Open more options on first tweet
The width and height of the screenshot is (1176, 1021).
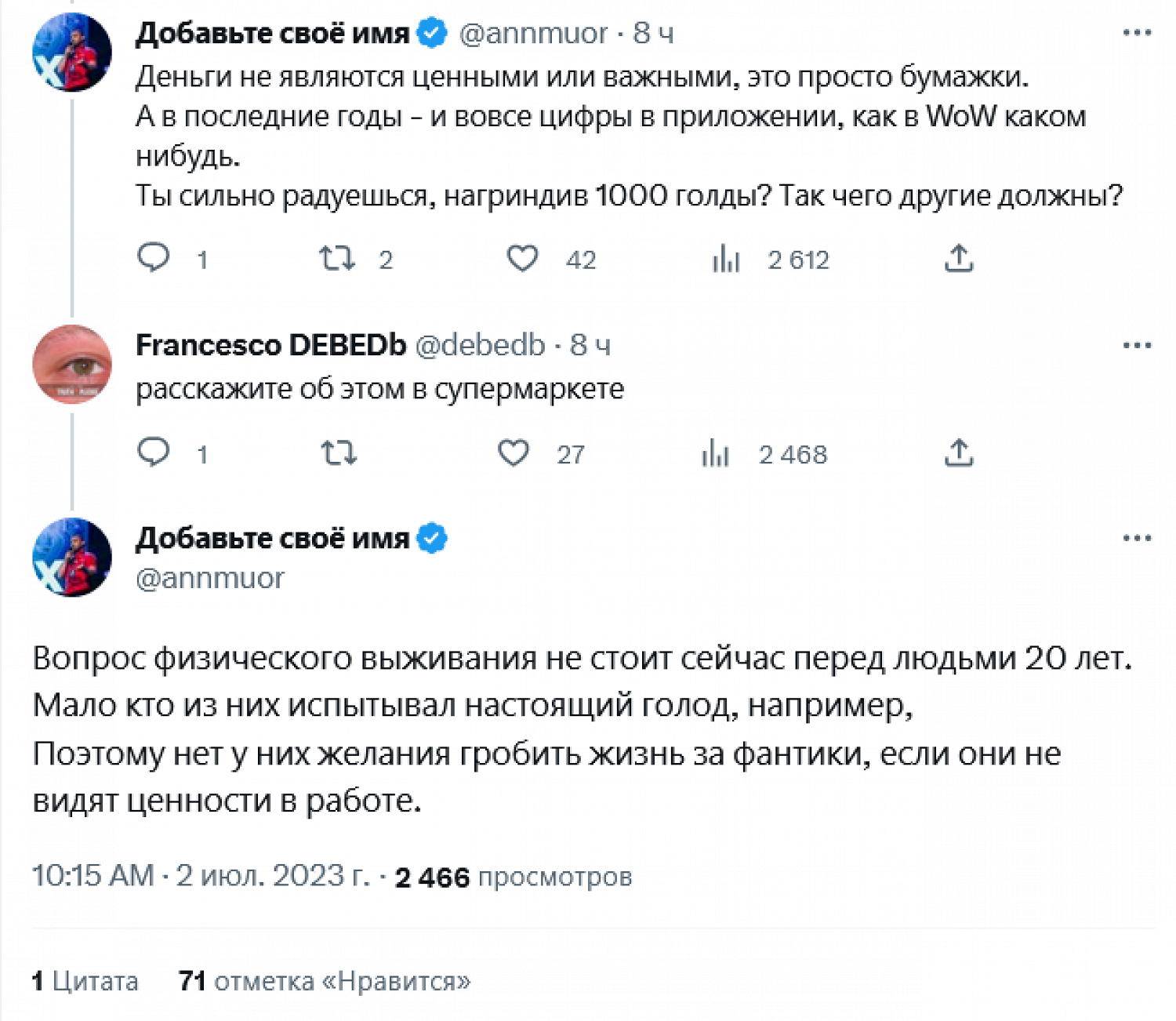coord(1137,33)
